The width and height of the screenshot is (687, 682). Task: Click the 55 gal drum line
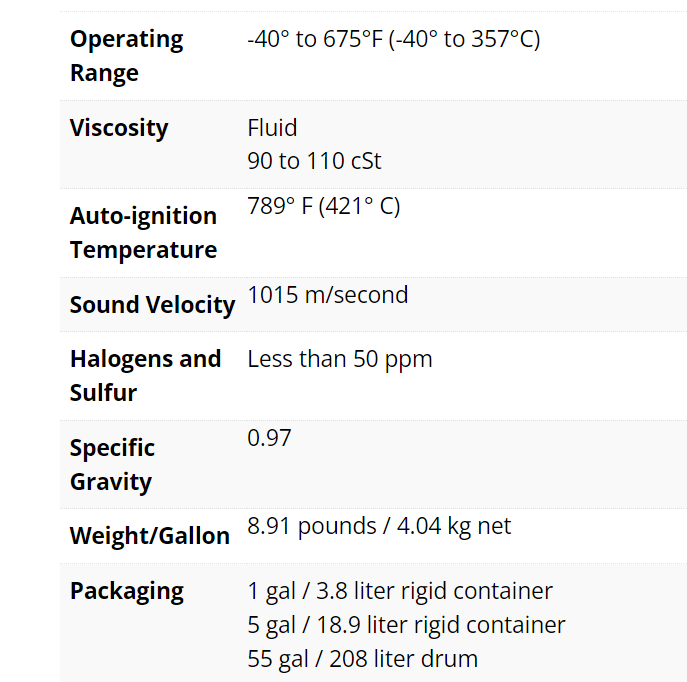(x=362, y=659)
